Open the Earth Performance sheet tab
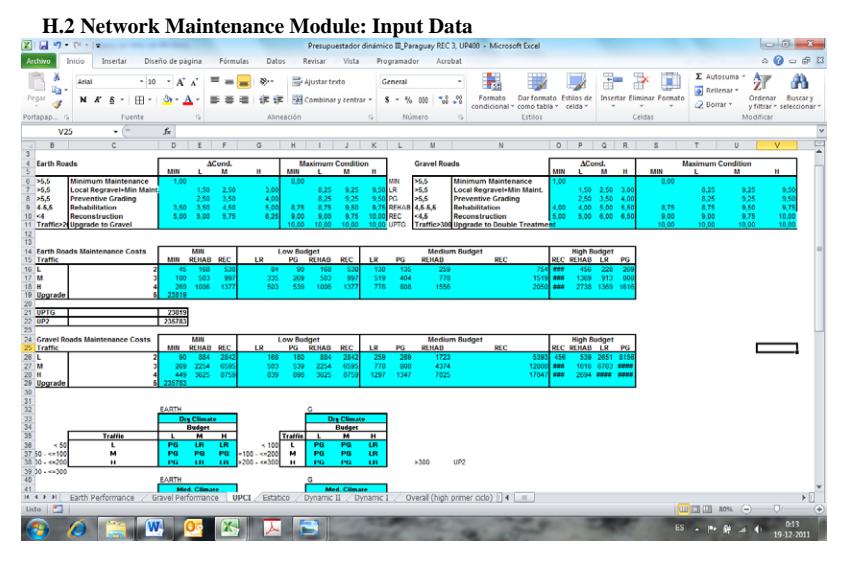This screenshot has height=561, width=843. click(x=102, y=498)
